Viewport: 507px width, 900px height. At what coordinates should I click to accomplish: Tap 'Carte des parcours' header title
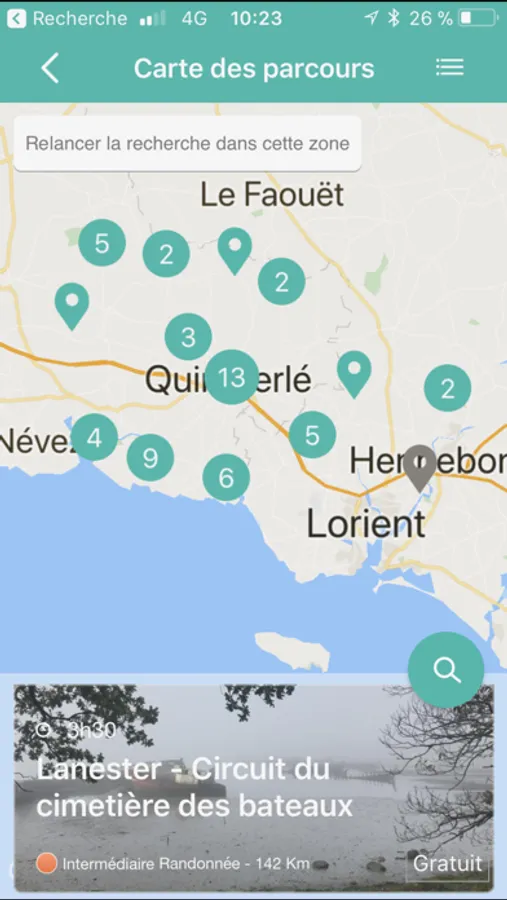pyautogui.click(x=254, y=68)
